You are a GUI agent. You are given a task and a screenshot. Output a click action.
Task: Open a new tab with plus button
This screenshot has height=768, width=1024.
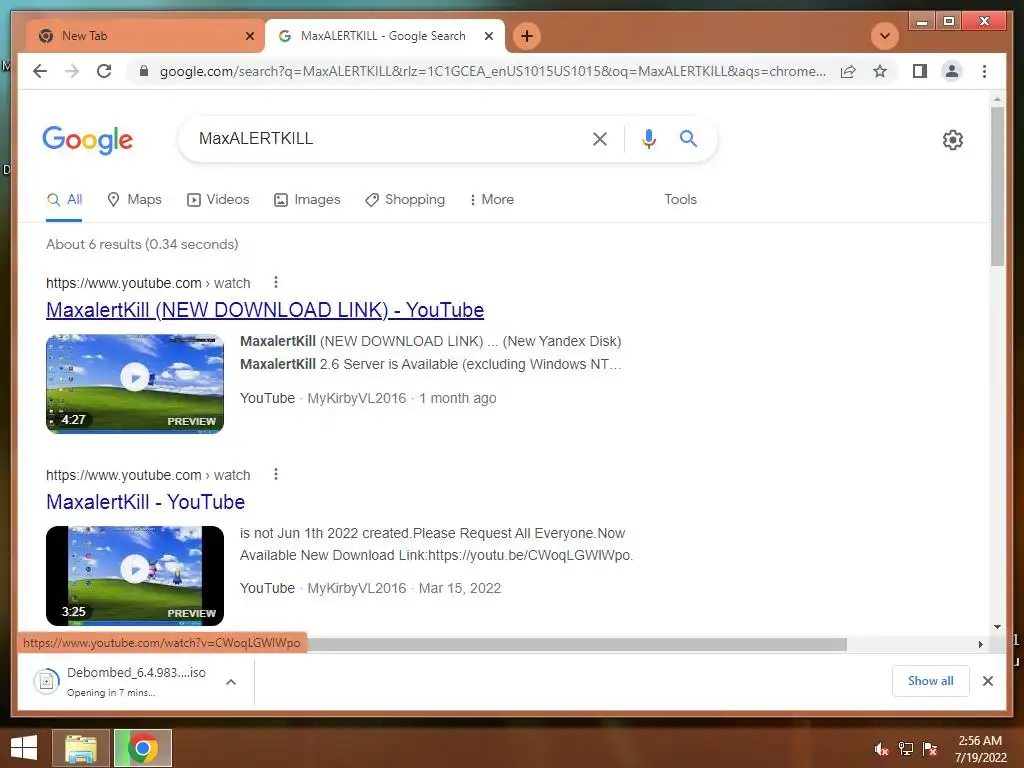[527, 36]
